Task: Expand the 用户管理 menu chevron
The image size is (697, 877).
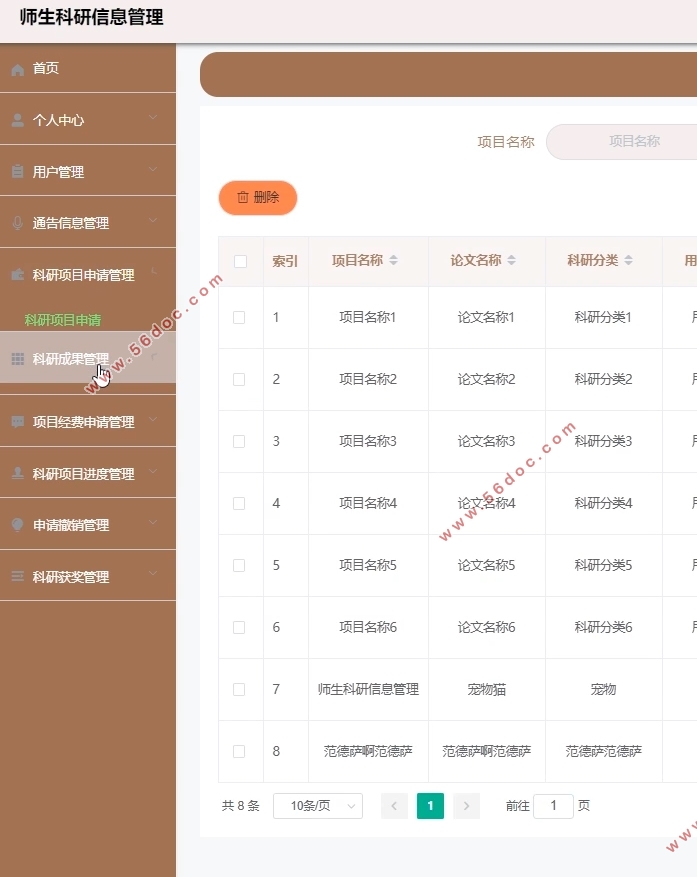Action: pos(153,169)
